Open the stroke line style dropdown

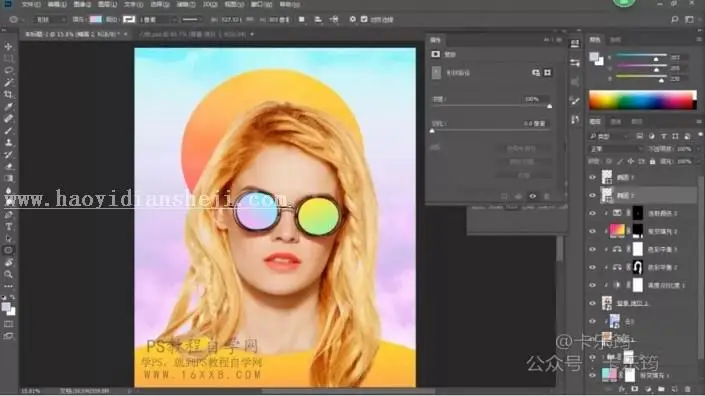click(x=192, y=19)
